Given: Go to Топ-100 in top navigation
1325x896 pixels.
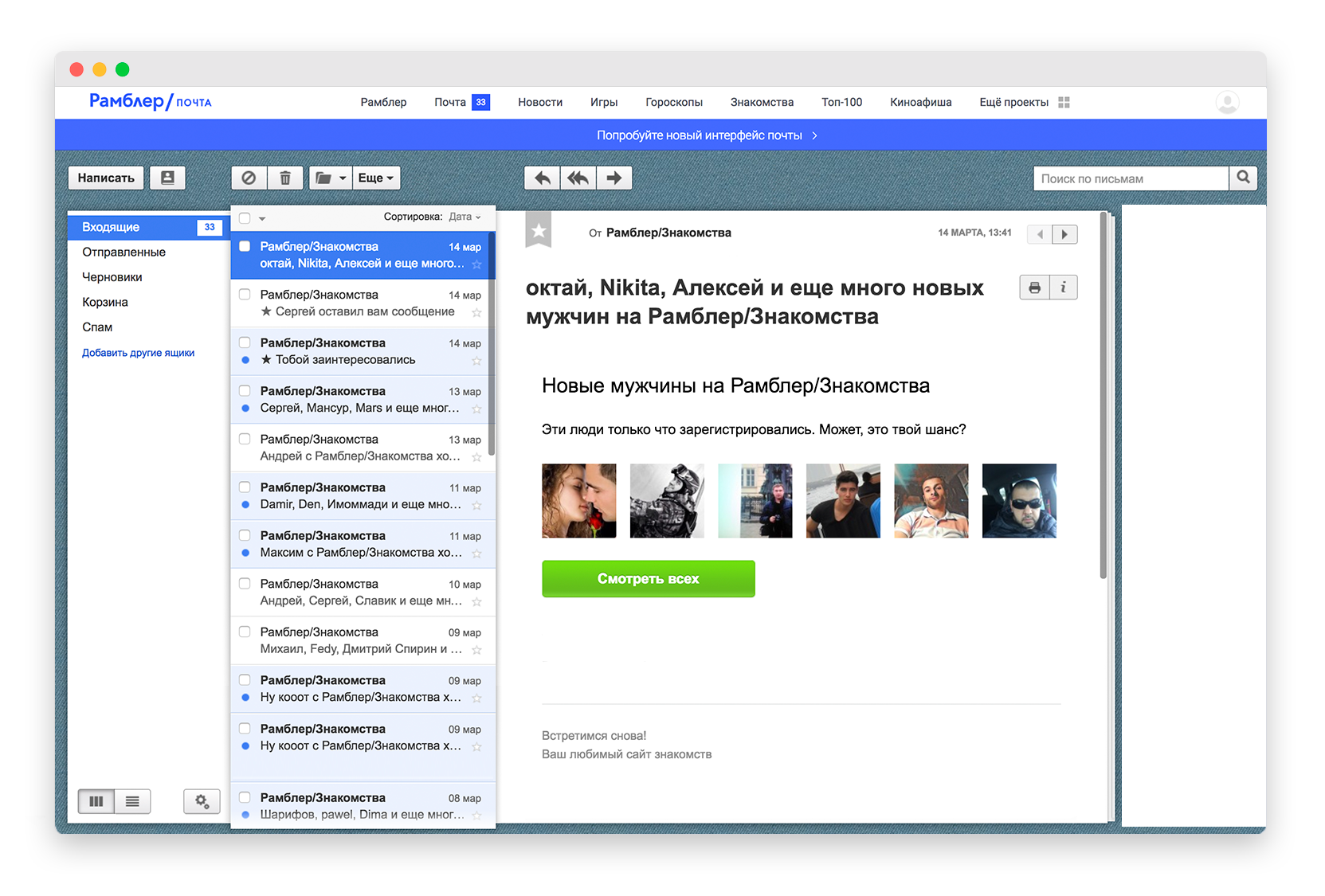Looking at the screenshot, I should (x=842, y=102).
